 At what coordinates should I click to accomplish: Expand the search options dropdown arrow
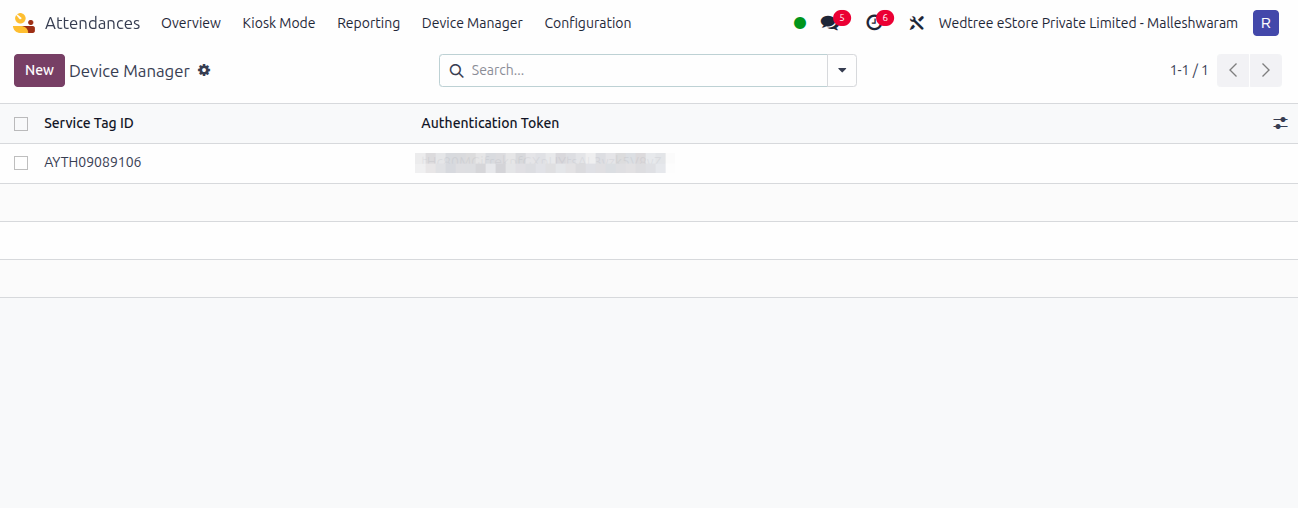click(x=842, y=70)
